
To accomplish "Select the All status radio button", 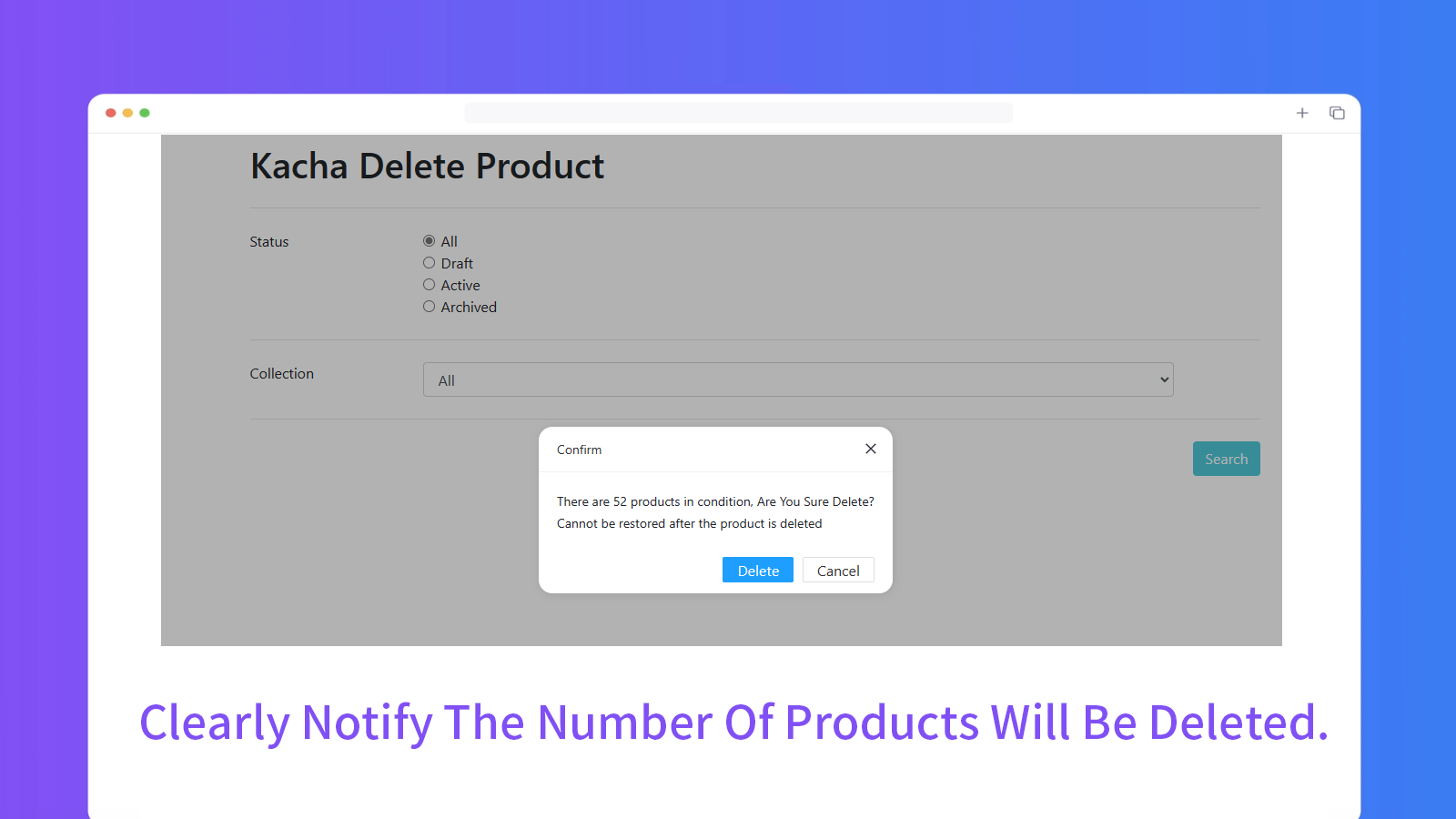I will click(x=429, y=240).
